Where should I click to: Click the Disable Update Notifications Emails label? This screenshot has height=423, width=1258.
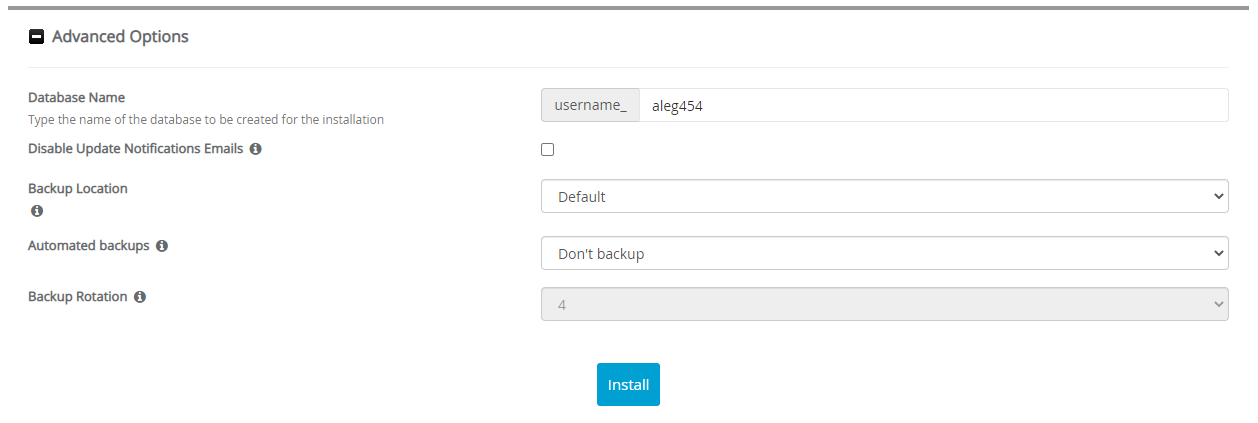[135, 149]
